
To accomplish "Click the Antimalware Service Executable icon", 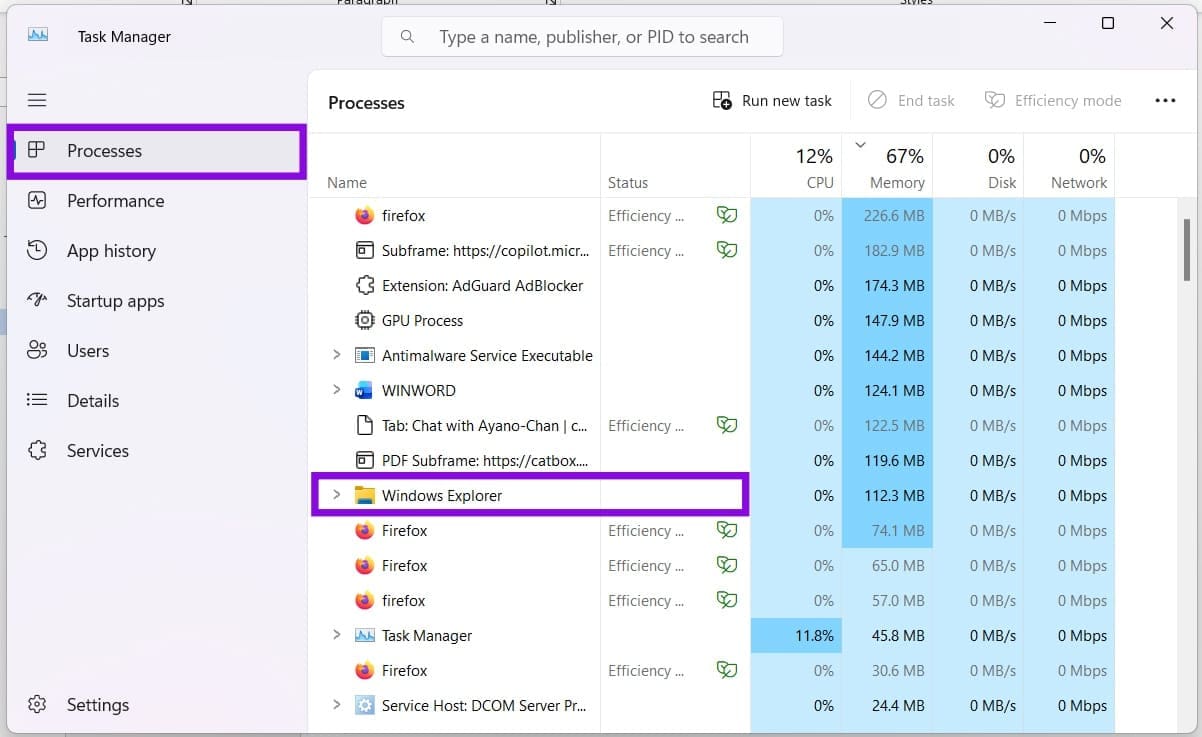I will click(x=364, y=355).
